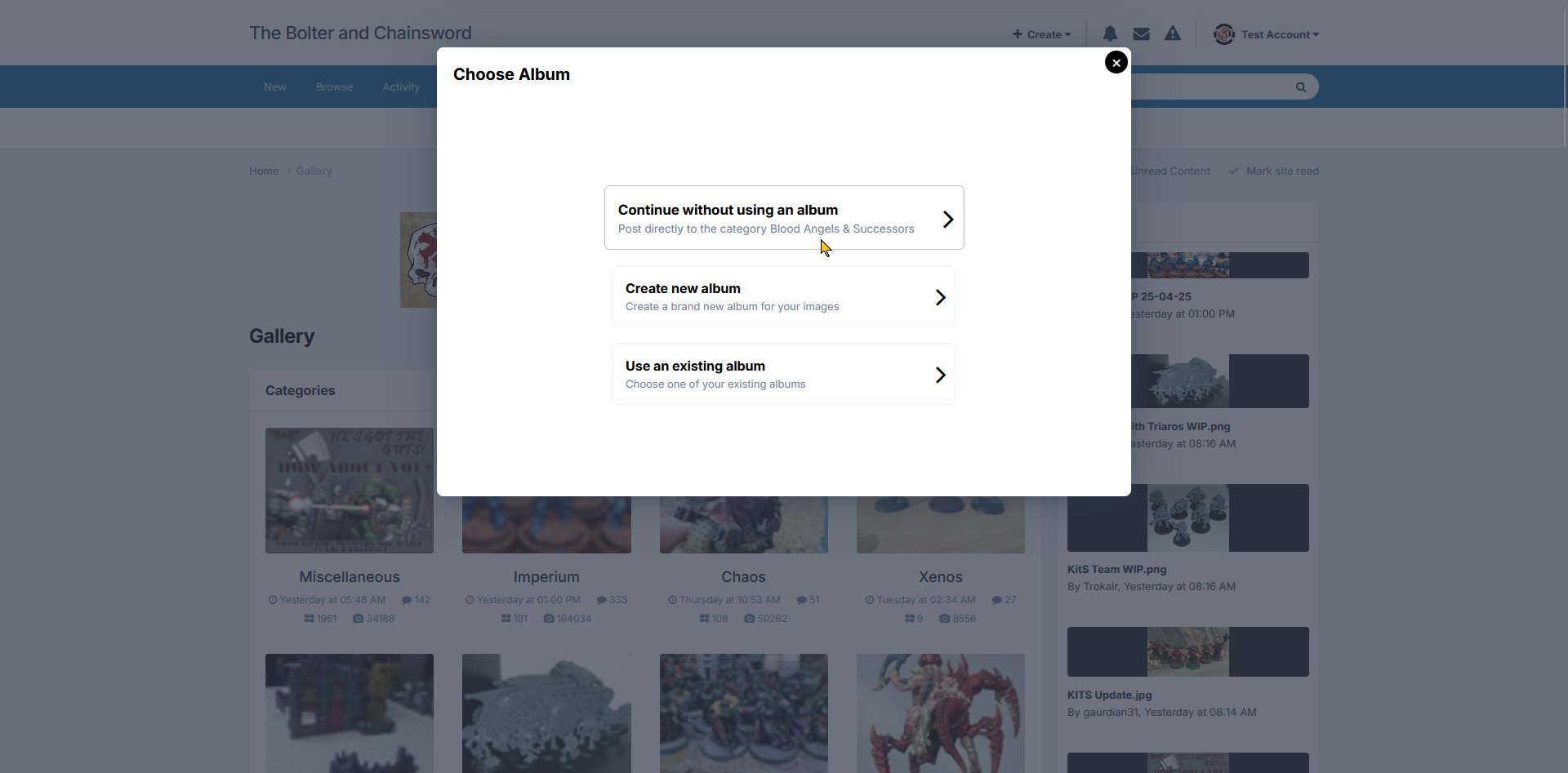Click chevron arrow beside Use an existing album

click(x=940, y=375)
